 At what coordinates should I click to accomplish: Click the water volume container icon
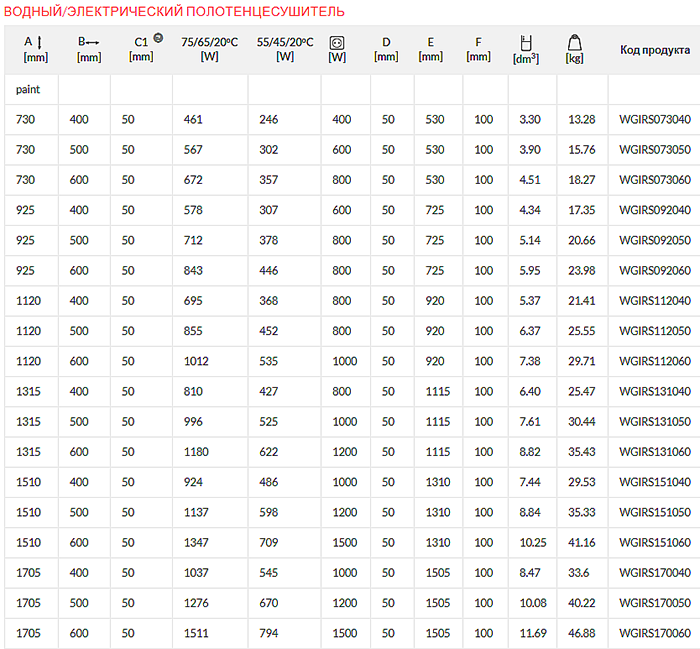(526, 43)
